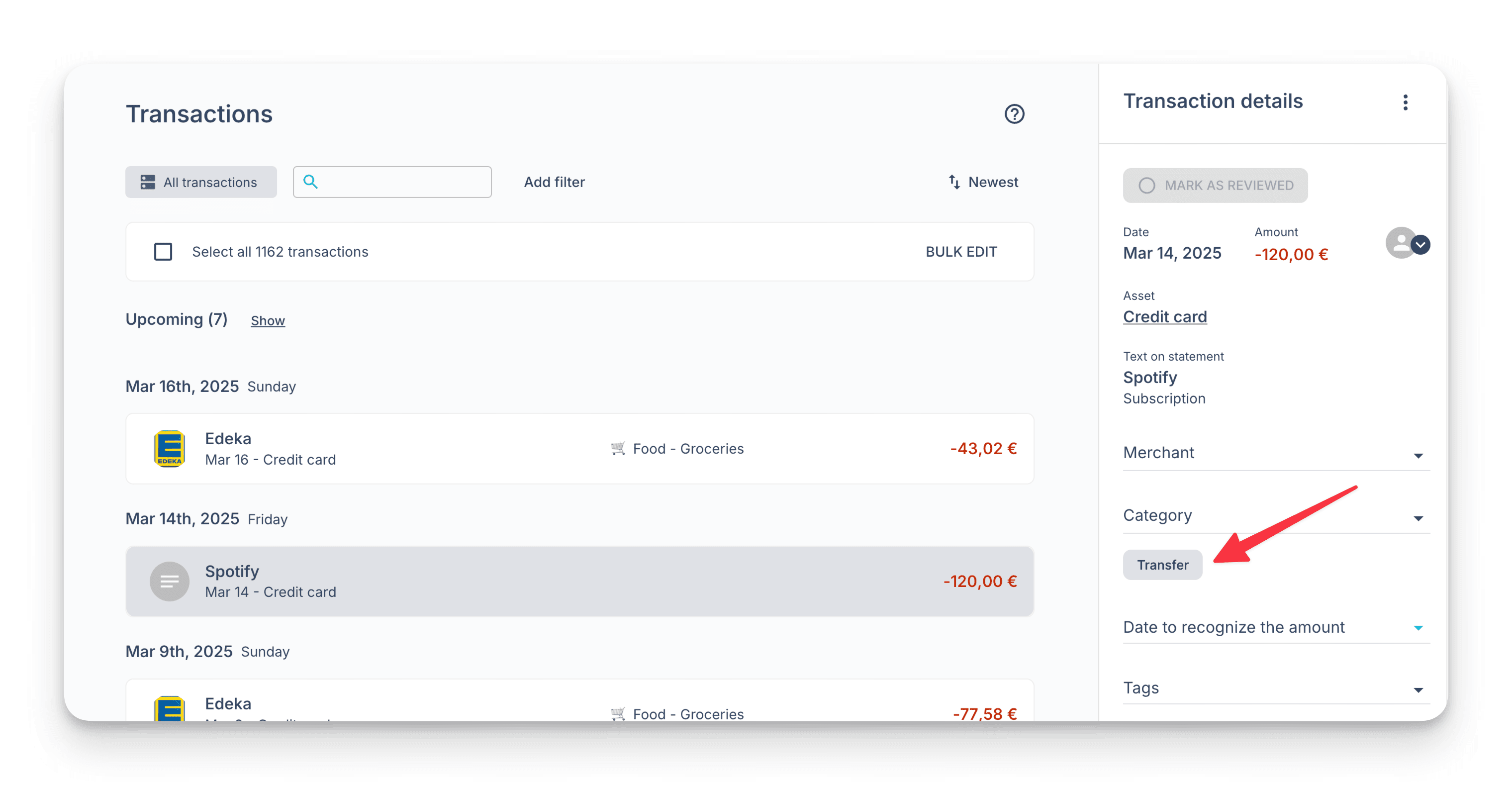Open the Credit card asset link
The height and width of the screenshot is (785, 1512).
[x=1164, y=317]
